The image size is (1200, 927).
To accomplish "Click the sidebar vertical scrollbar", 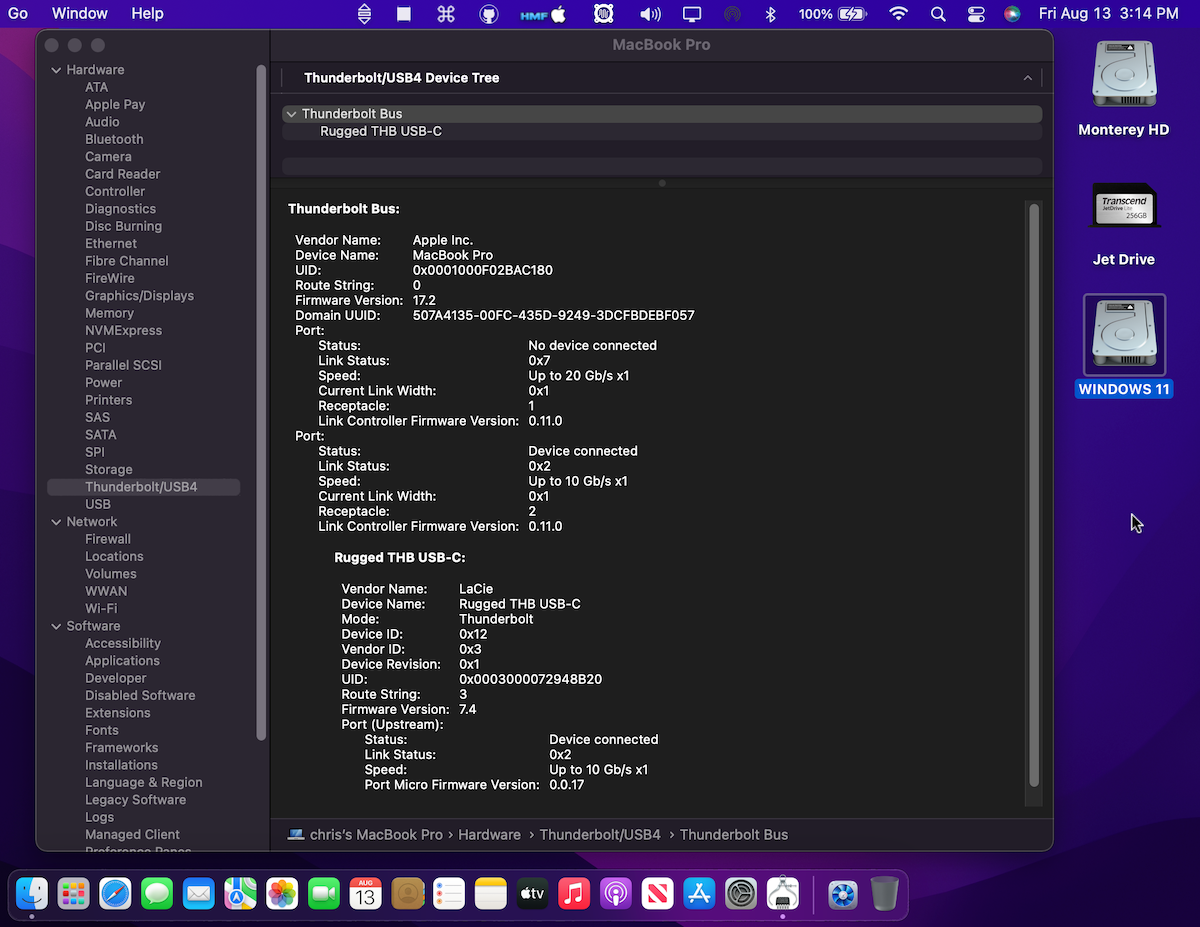I will tap(261, 403).
